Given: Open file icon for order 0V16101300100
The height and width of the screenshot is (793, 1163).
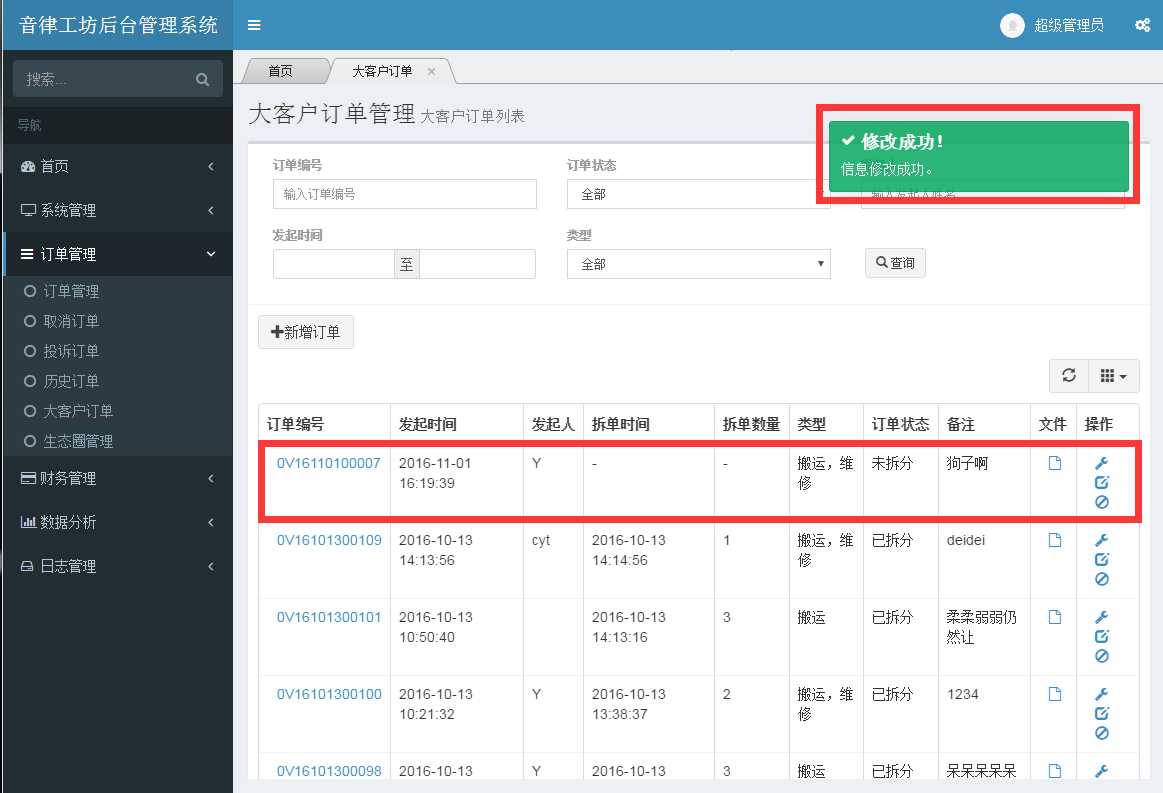Looking at the screenshot, I should tap(1054, 694).
